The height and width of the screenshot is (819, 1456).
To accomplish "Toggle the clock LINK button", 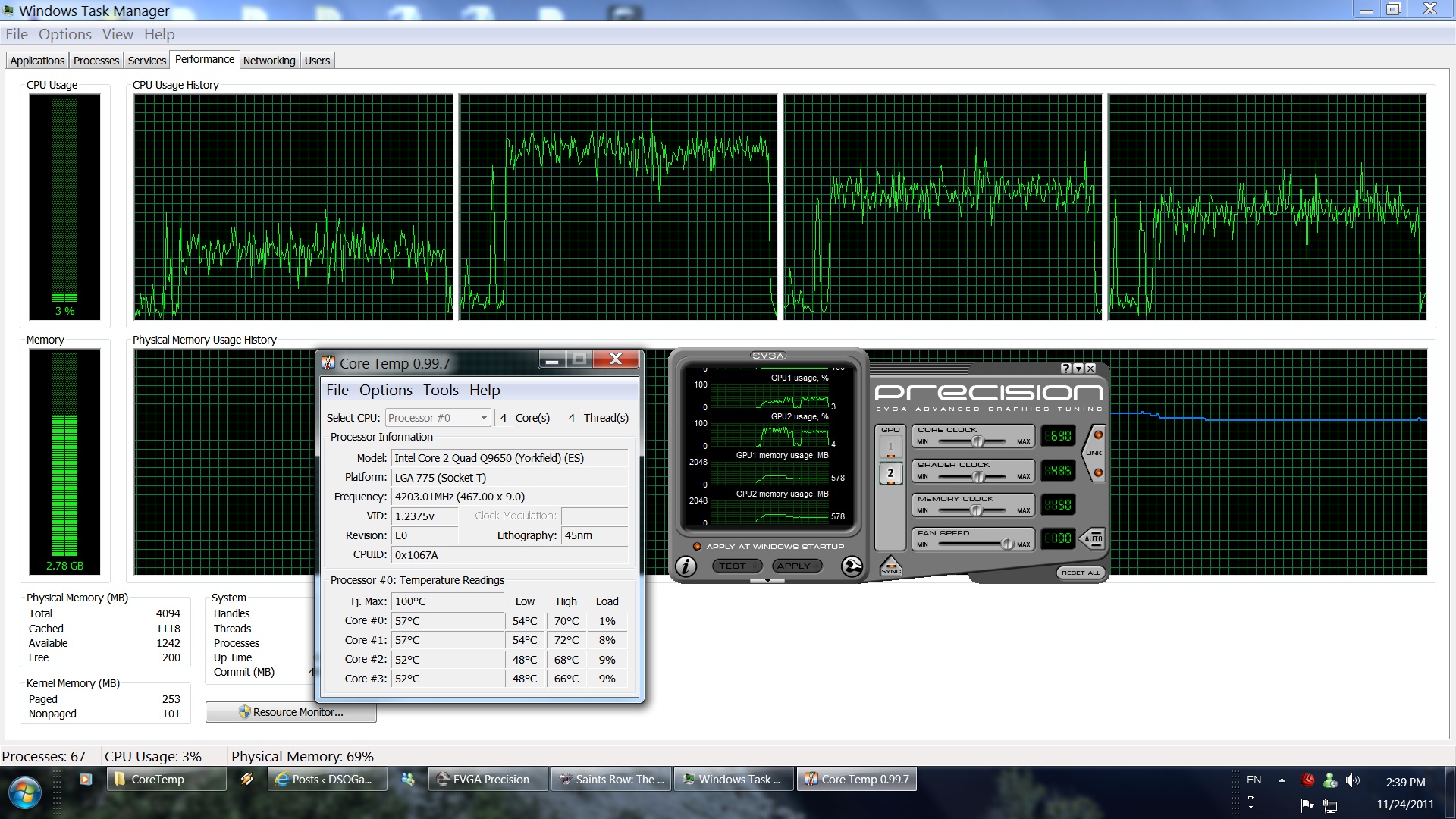I will pyautogui.click(x=1094, y=453).
